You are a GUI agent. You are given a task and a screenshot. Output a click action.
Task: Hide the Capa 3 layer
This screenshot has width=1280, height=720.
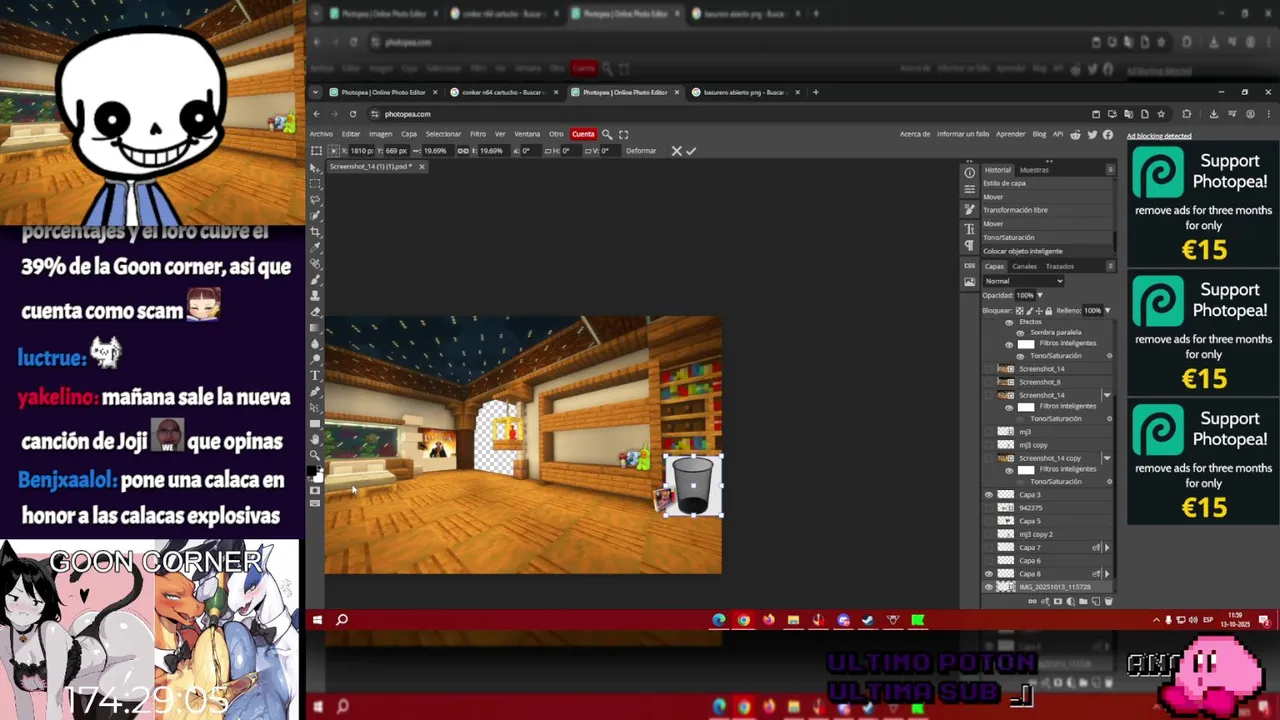click(x=989, y=495)
